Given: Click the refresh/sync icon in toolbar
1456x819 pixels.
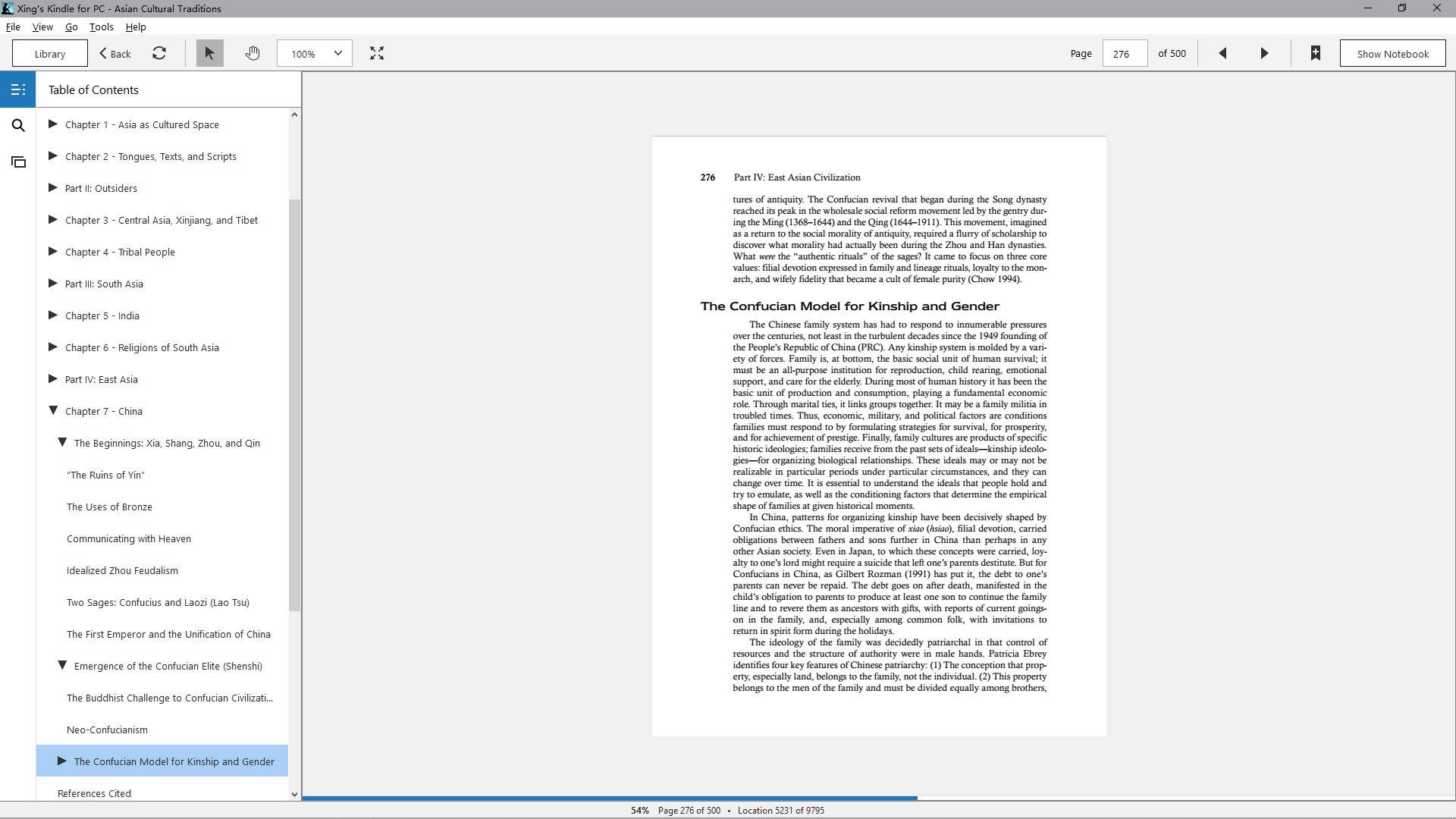Looking at the screenshot, I should (x=159, y=53).
